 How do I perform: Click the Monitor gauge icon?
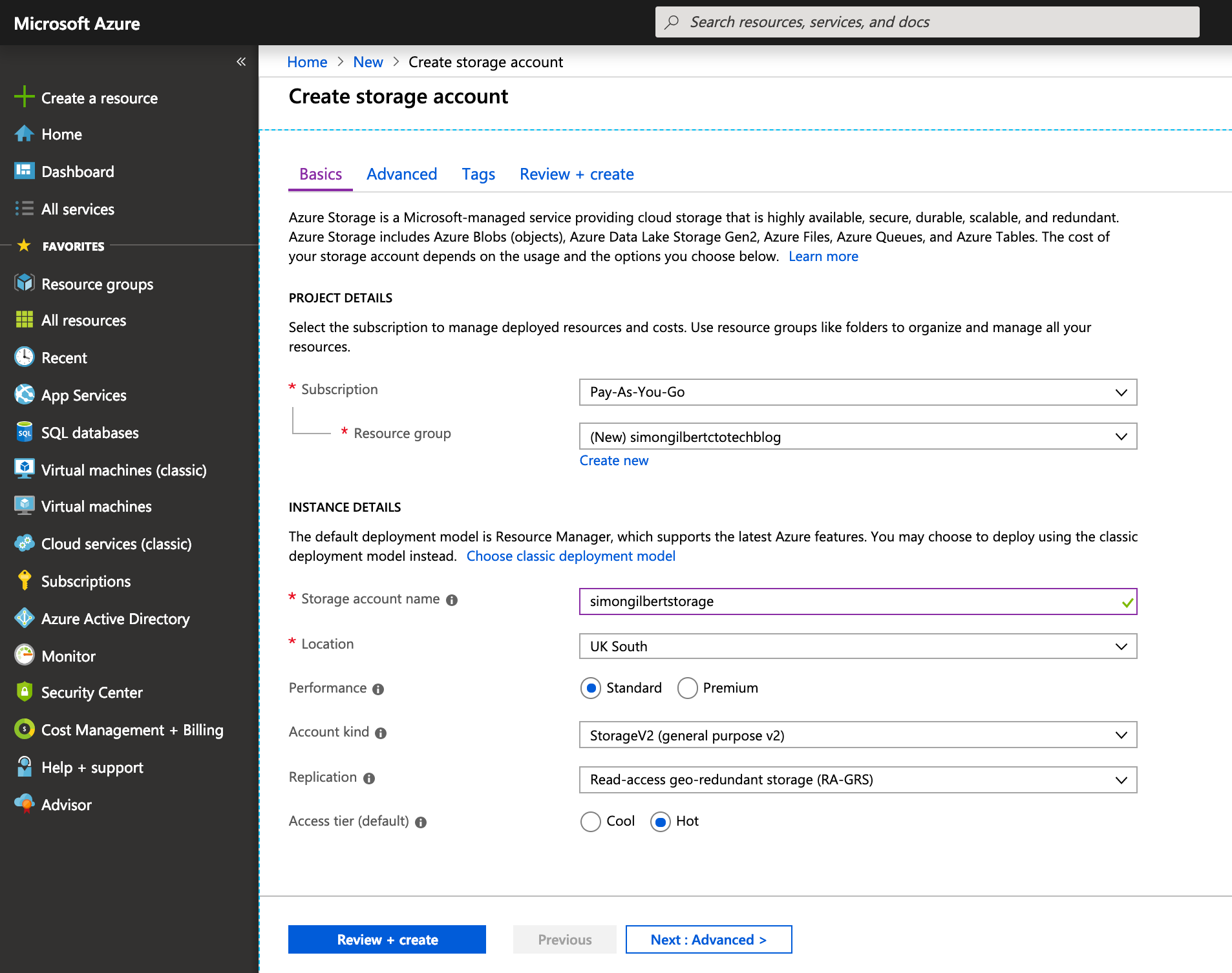click(24, 655)
